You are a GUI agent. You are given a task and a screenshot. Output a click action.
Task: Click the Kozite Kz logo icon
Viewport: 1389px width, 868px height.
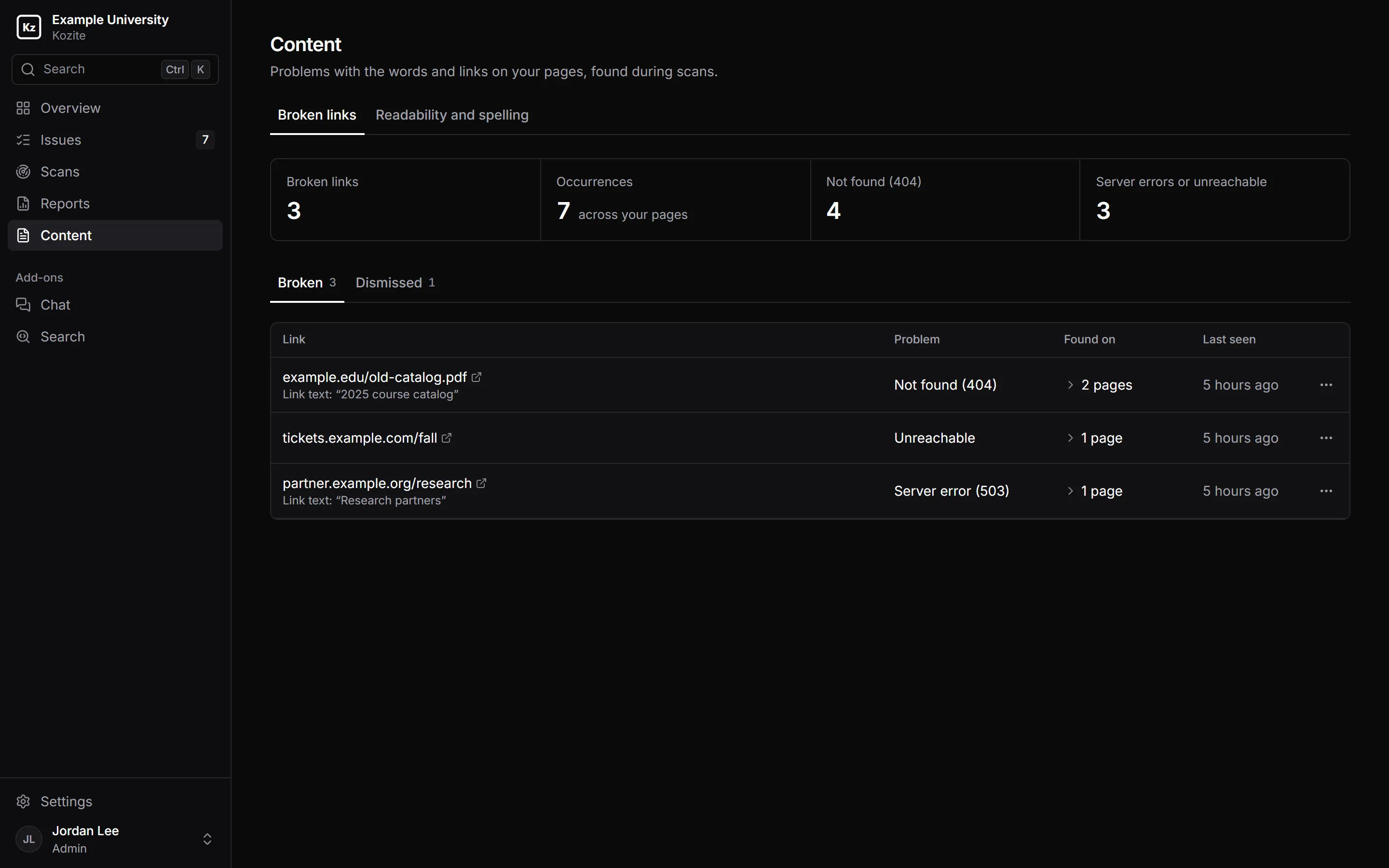click(x=29, y=27)
